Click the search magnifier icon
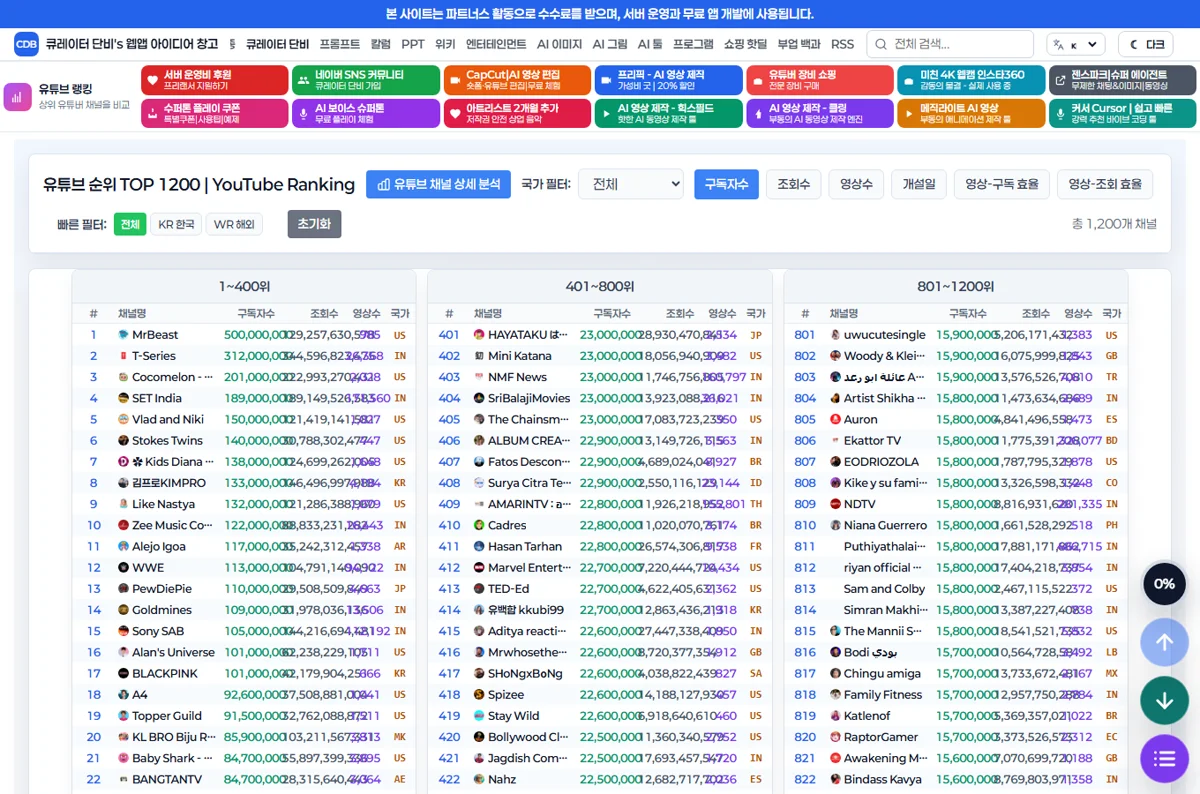Viewport: 1200px width, 794px height. (880, 44)
